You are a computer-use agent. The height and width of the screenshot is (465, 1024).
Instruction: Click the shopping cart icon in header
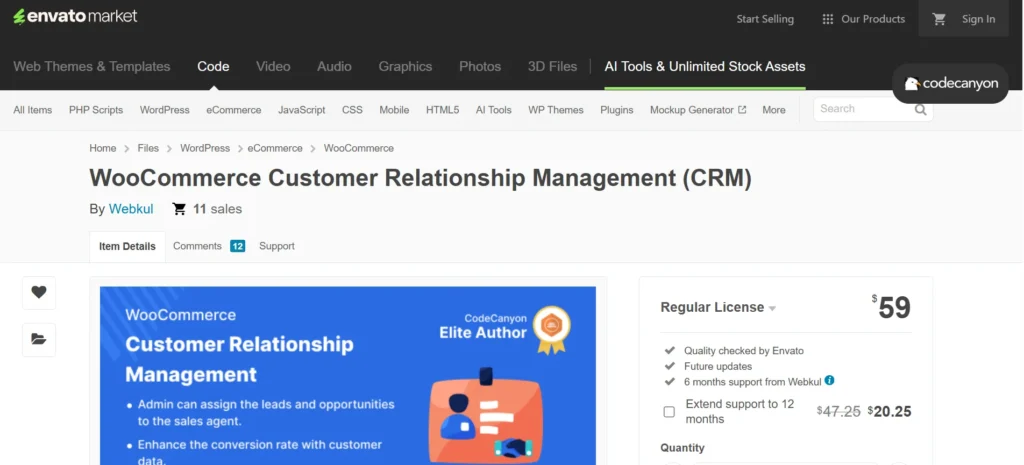[x=938, y=19]
